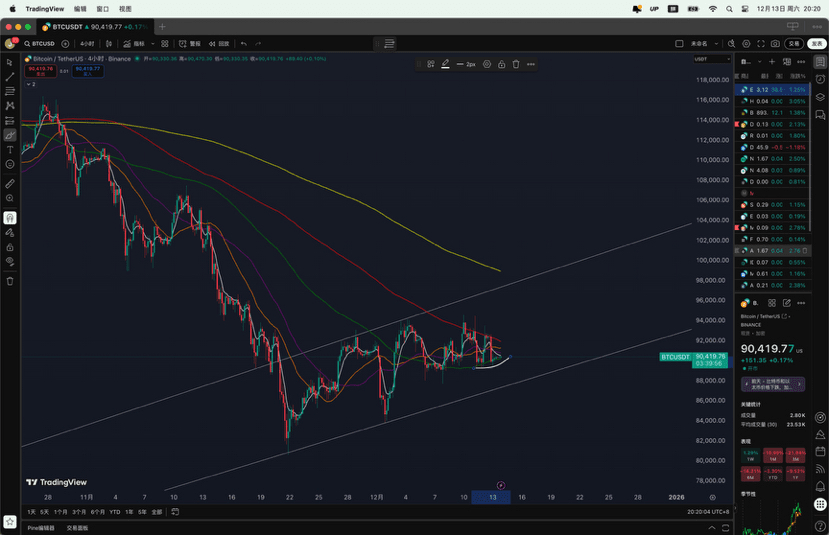Select the cursor arrow tool in left toolbar
829x535 pixels.
tap(10, 62)
